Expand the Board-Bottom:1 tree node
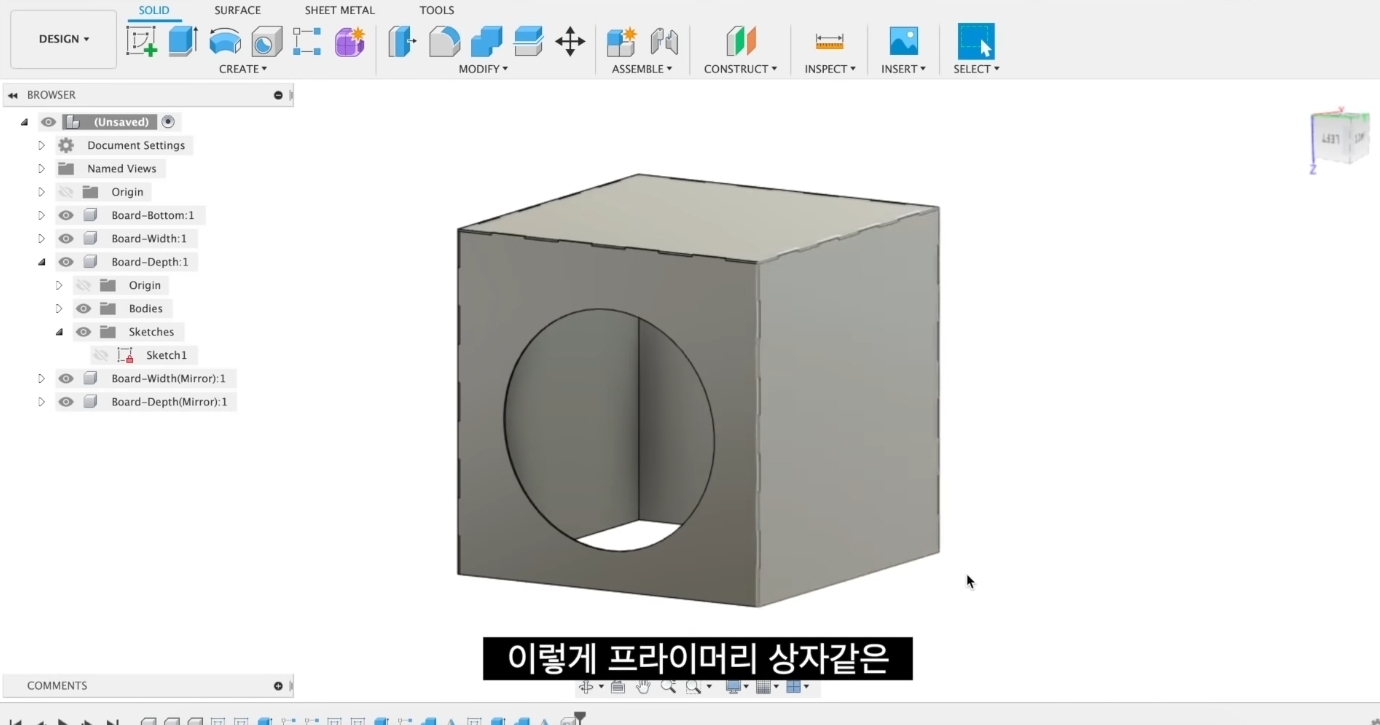This screenshot has width=1380, height=725. (41, 215)
